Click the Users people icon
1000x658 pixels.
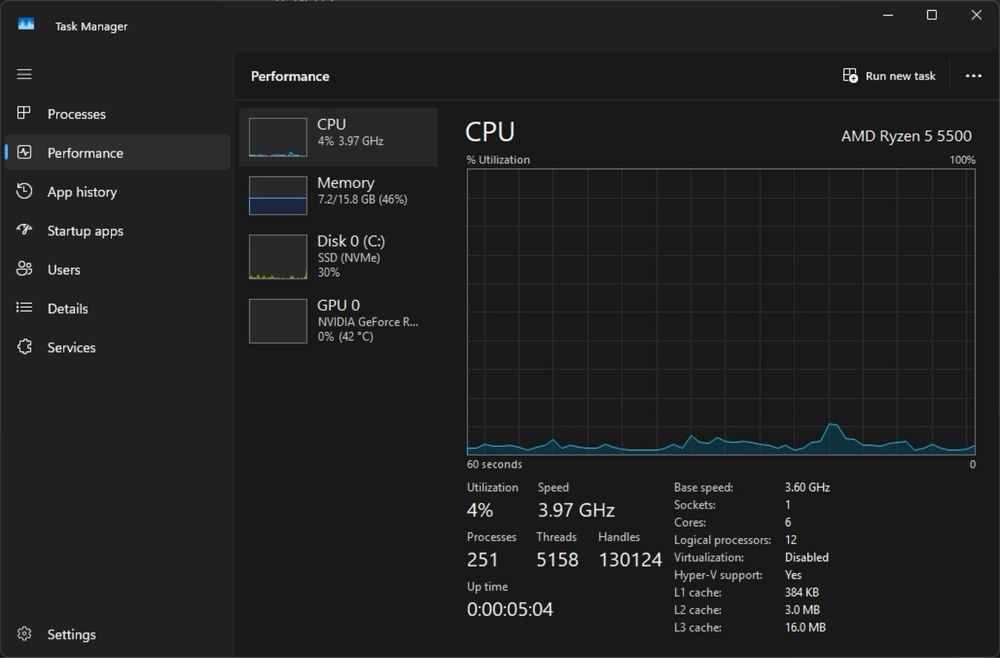24,269
